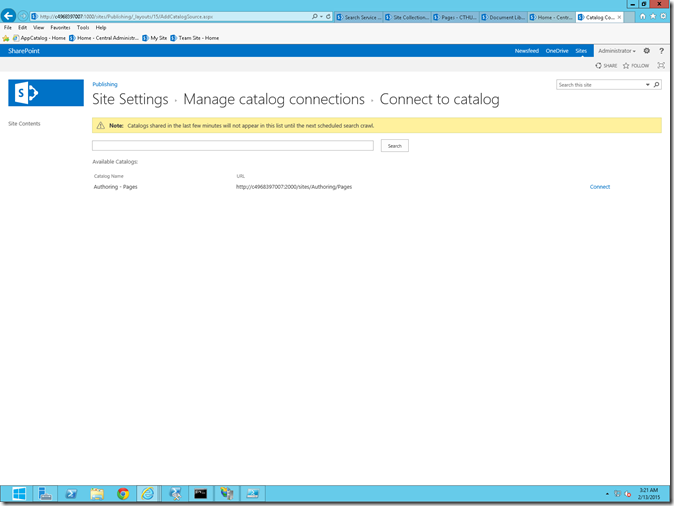Viewport: 674px width, 506px height.
Task: Click the FOLLOW star button
Action: click(x=636, y=66)
